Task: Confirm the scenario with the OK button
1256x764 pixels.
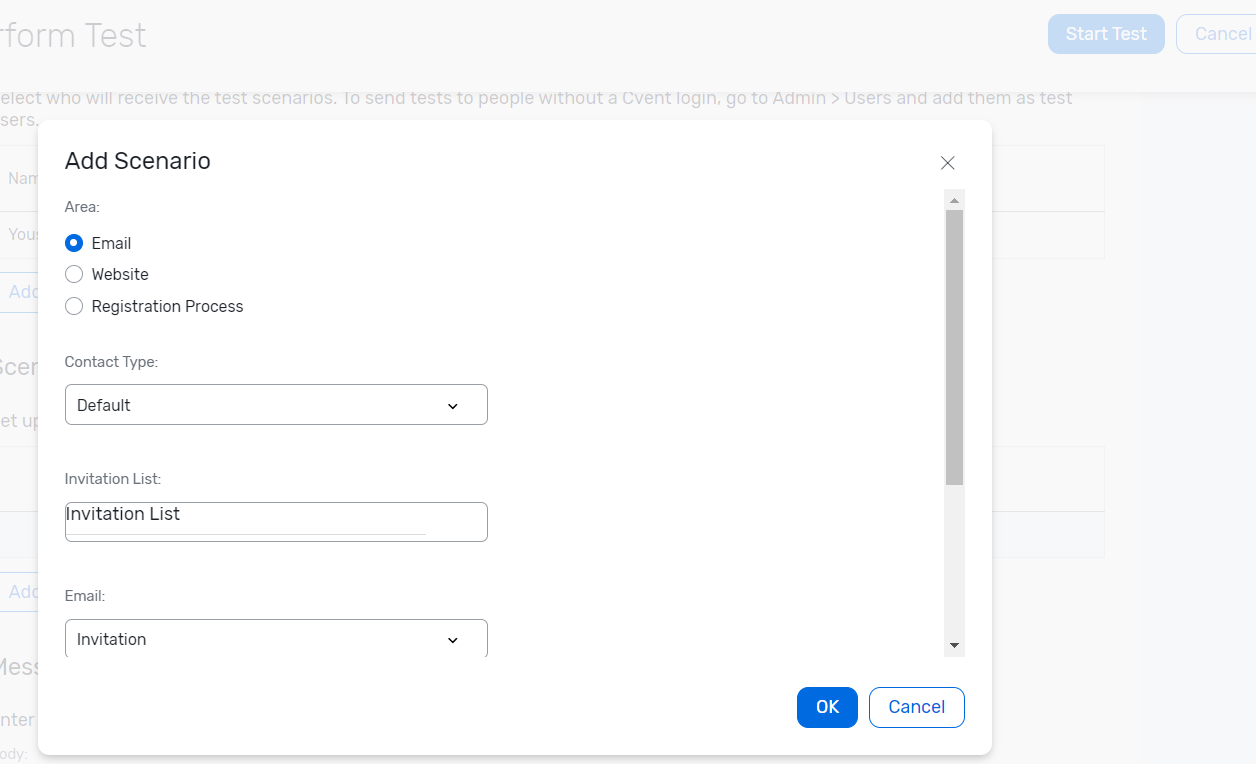Action: tap(827, 707)
